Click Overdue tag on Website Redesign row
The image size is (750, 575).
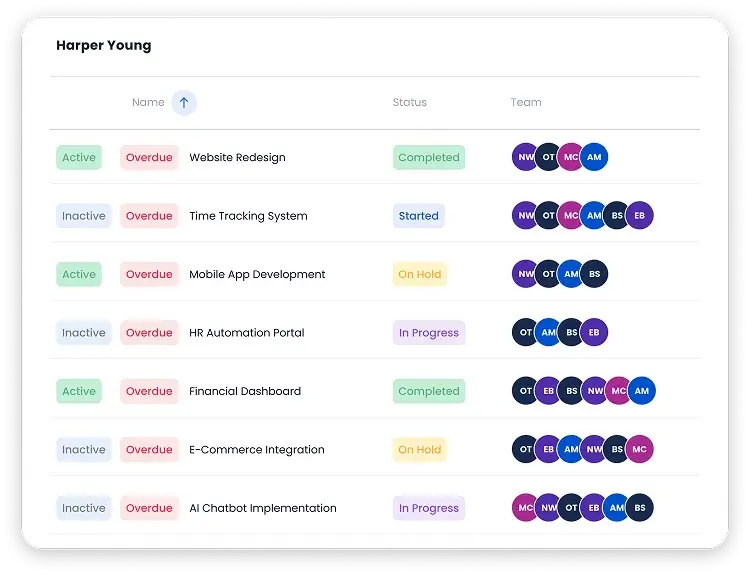click(149, 157)
